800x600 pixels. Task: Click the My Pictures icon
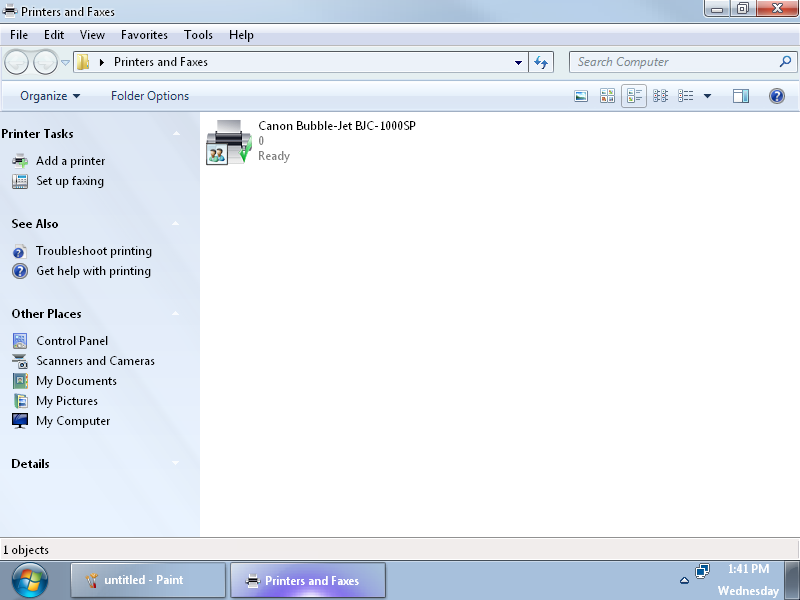tap(20, 401)
